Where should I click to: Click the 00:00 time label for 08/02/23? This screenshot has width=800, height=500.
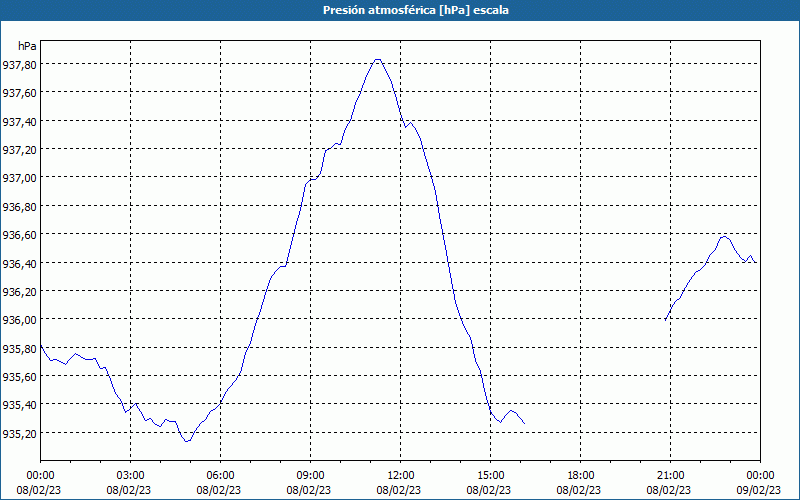click(40, 476)
